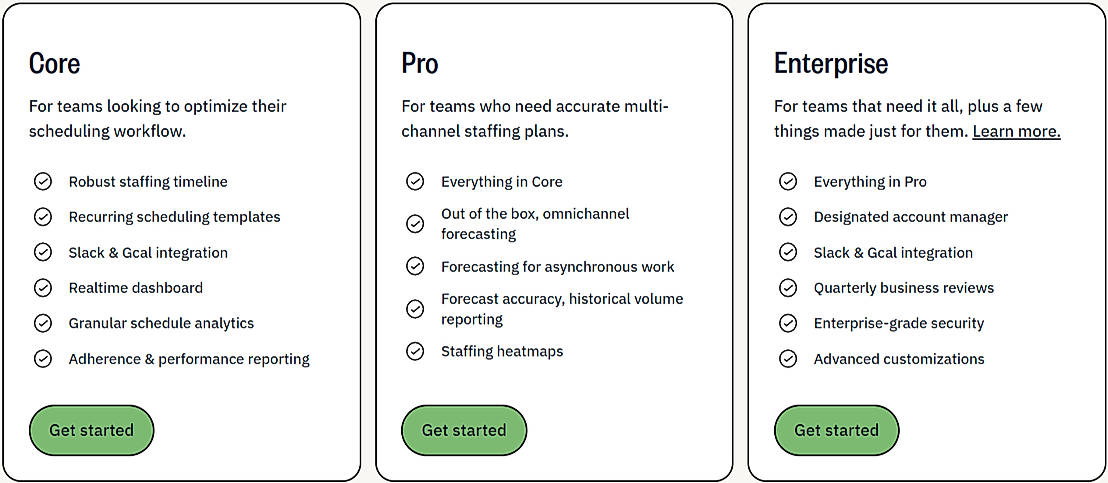
Task: Click Get started in Core plan
Action: pyautogui.click(x=91, y=430)
